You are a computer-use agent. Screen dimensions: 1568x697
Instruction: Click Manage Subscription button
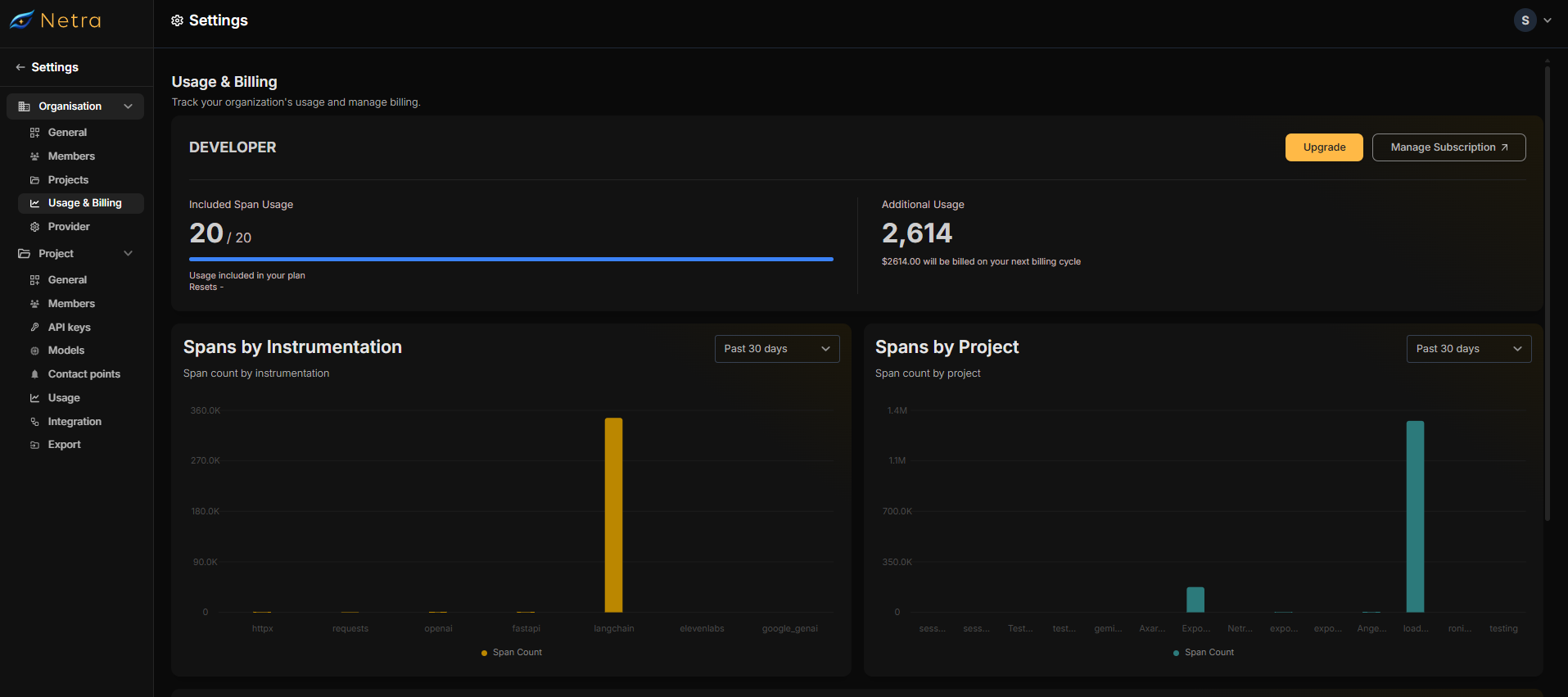coord(1448,147)
